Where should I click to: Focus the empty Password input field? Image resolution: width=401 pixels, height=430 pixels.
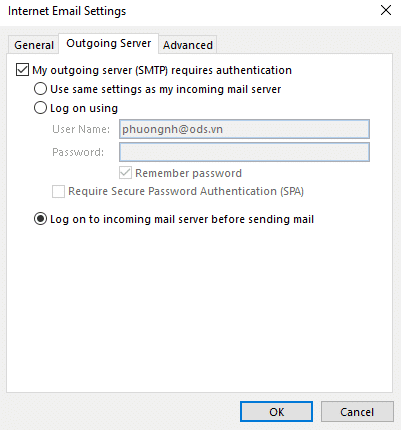(244, 152)
